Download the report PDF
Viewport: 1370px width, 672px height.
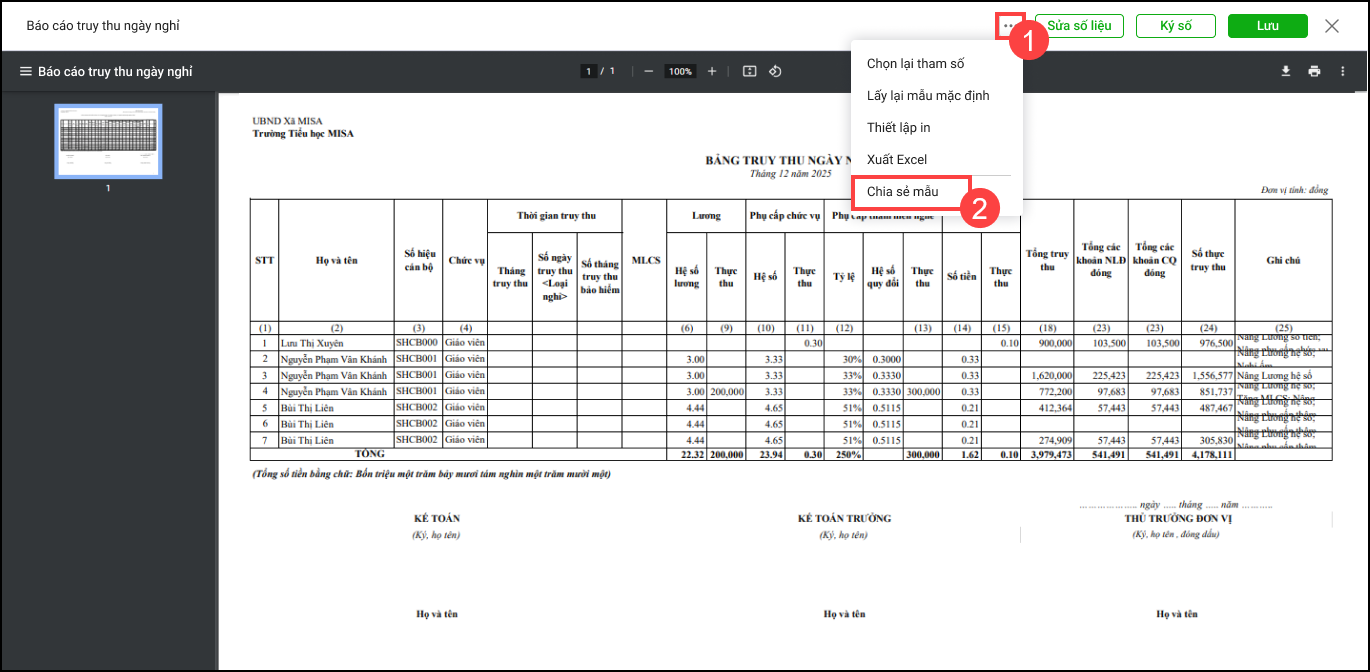[1286, 72]
